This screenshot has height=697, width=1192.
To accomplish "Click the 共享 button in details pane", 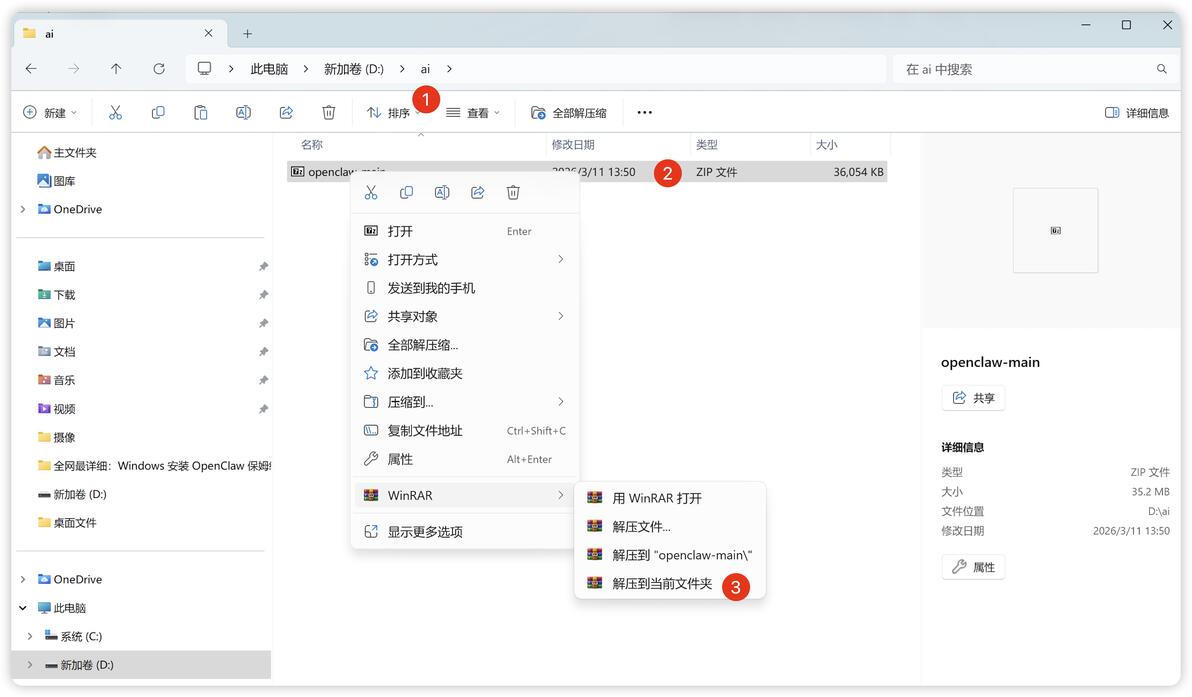I will point(974,398).
